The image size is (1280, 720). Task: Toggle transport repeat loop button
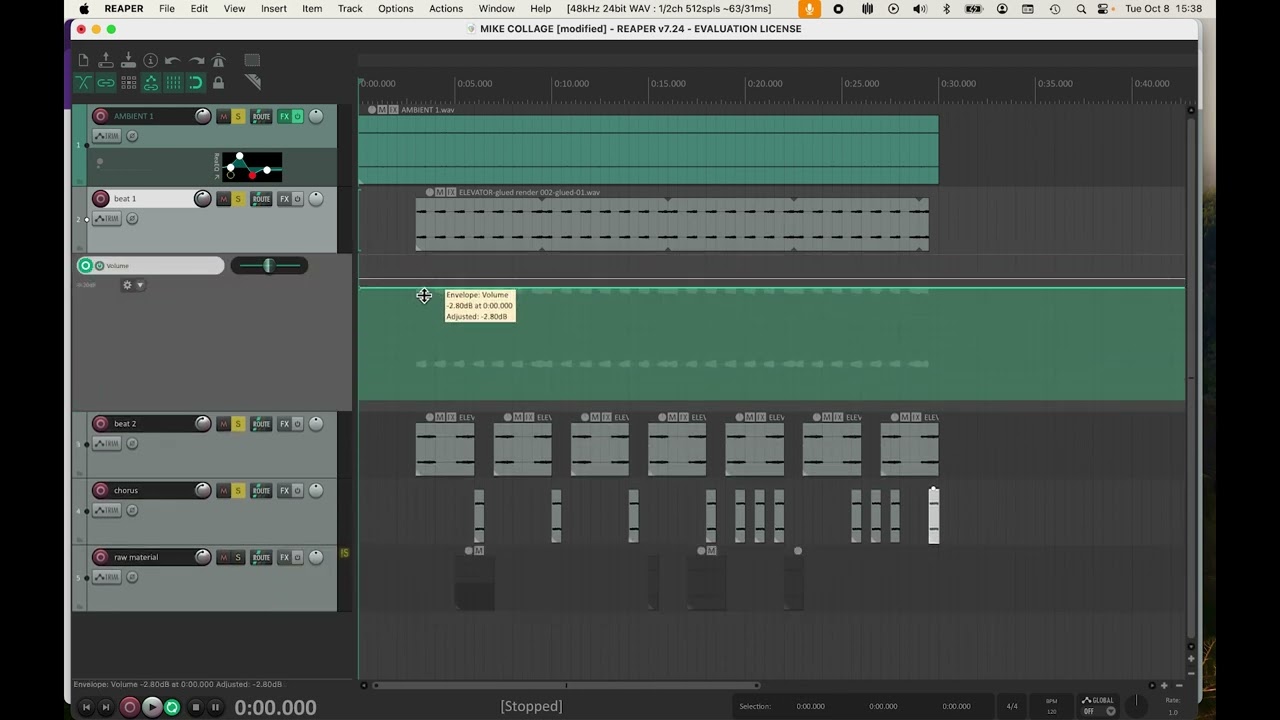tap(172, 707)
